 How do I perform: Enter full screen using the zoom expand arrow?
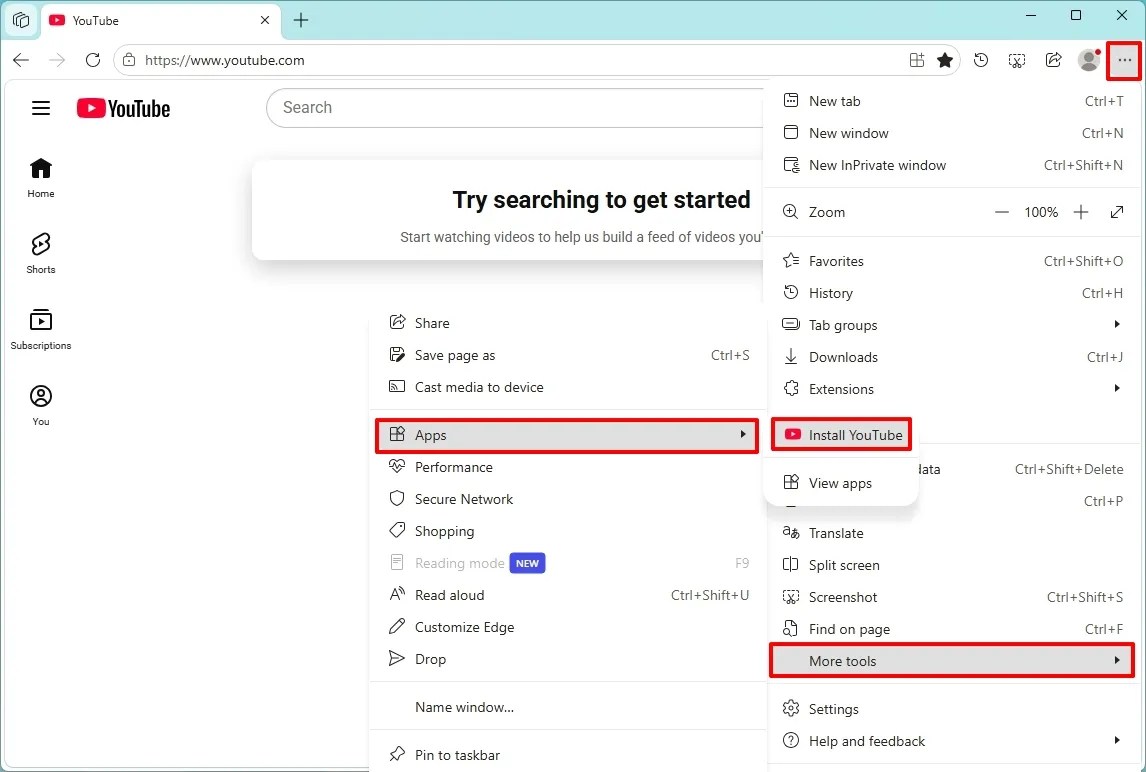[x=1116, y=212]
